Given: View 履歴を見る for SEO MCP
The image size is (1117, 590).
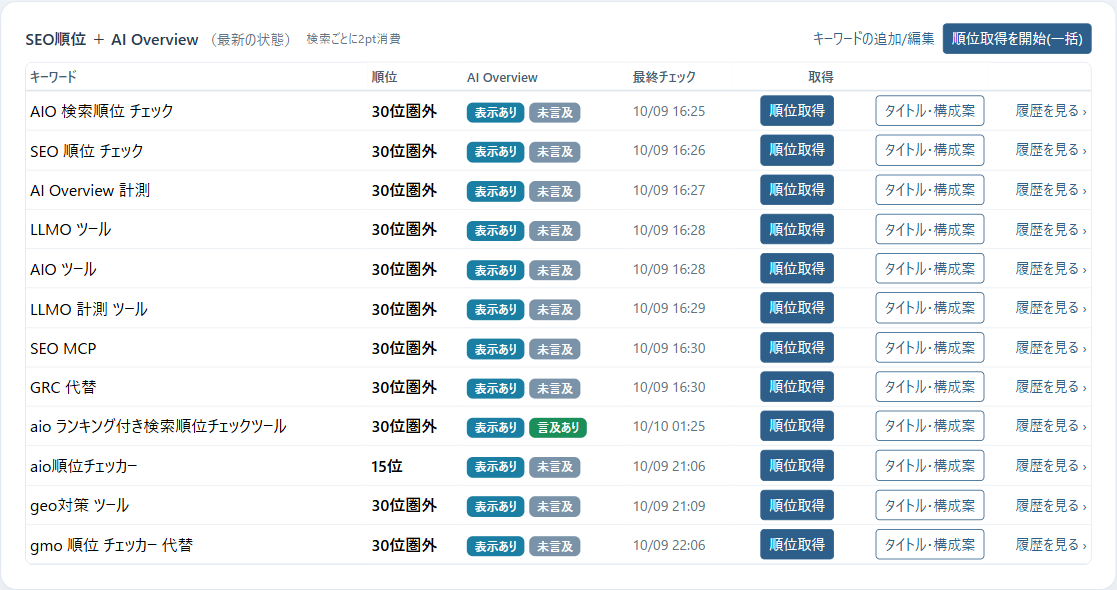Looking at the screenshot, I should coord(1051,348).
